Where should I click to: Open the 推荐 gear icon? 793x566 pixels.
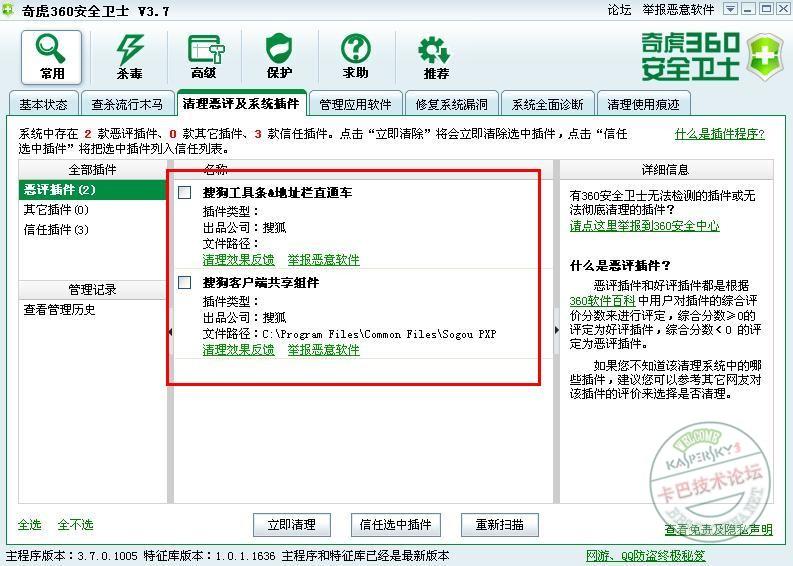pyautogui.click(x=435, y=57)
